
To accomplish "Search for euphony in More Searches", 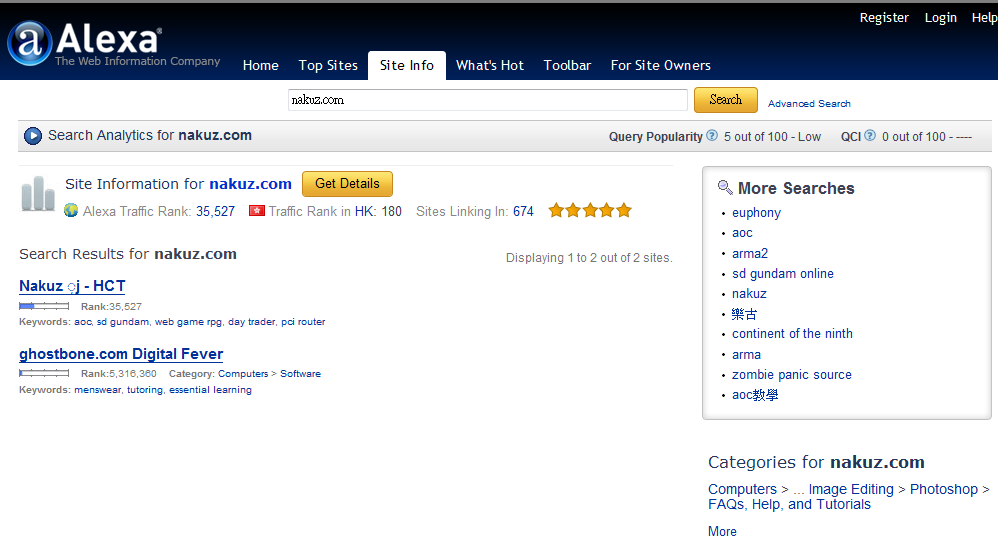I will 756,213.
